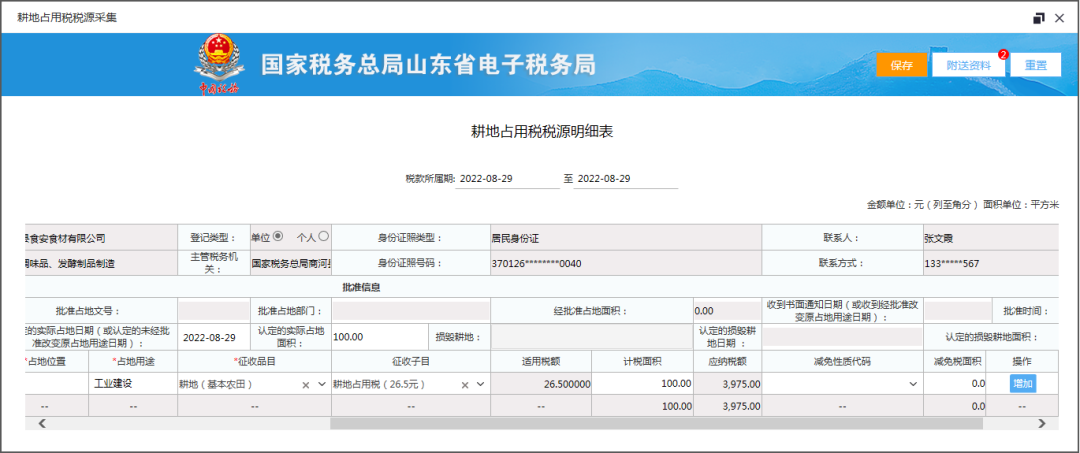Click the 适用税额 cell 26.500000

541,383
